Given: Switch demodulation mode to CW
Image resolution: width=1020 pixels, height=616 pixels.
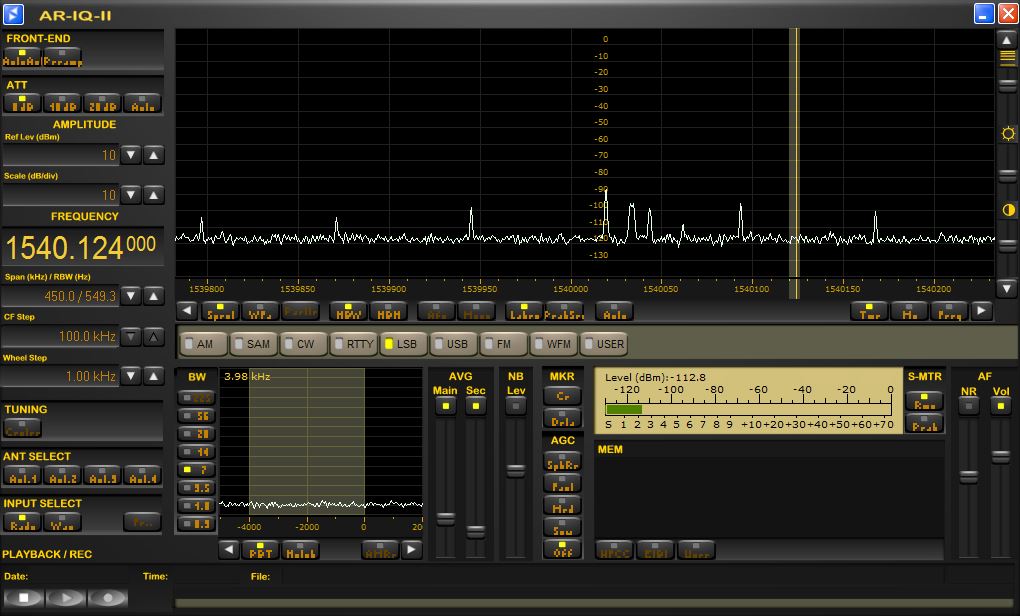Looking at the screenshot, I should (304, 344).
